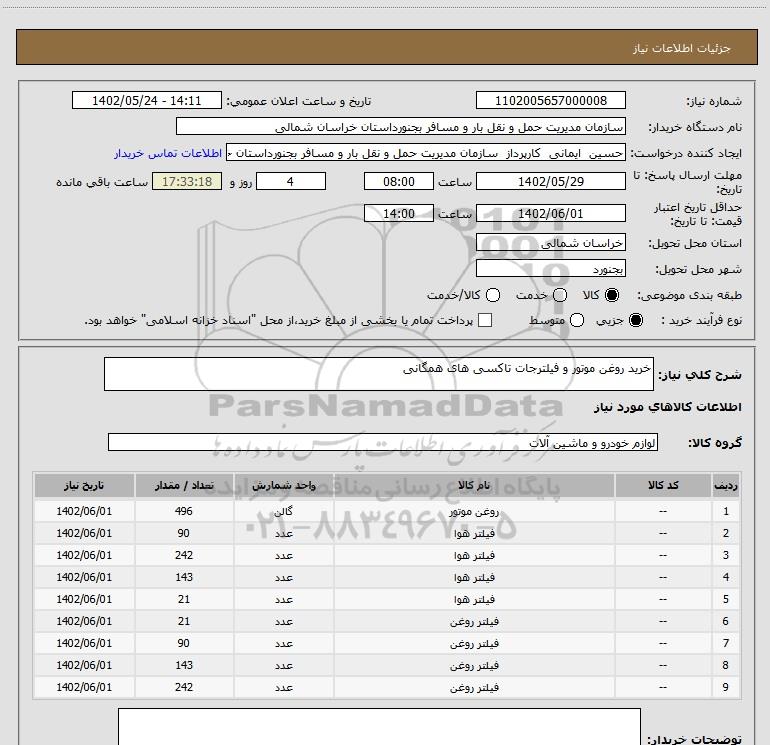Click quantity 143 in row 4

pos(184,578)
